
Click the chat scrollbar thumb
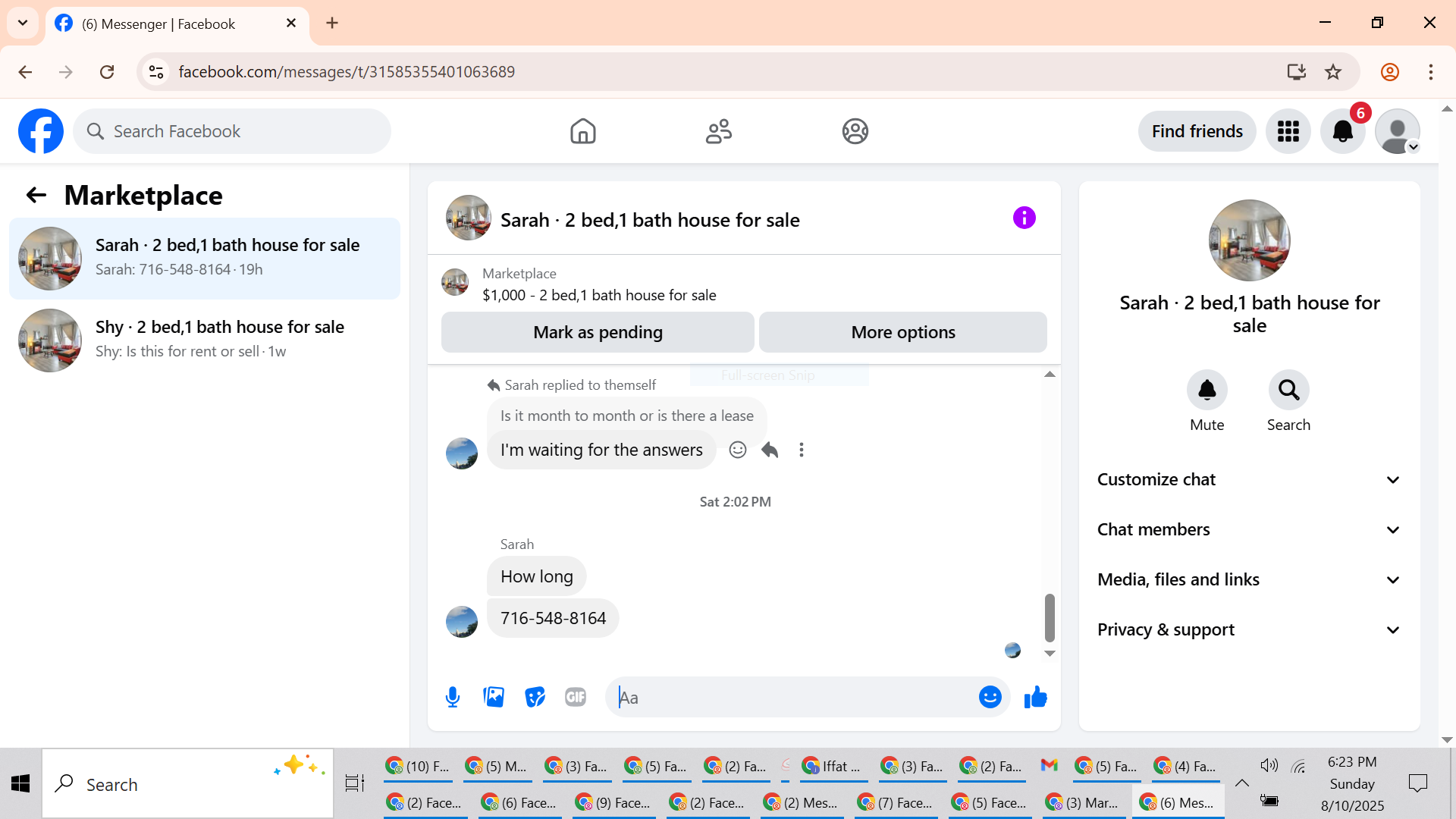point(1050,617)
